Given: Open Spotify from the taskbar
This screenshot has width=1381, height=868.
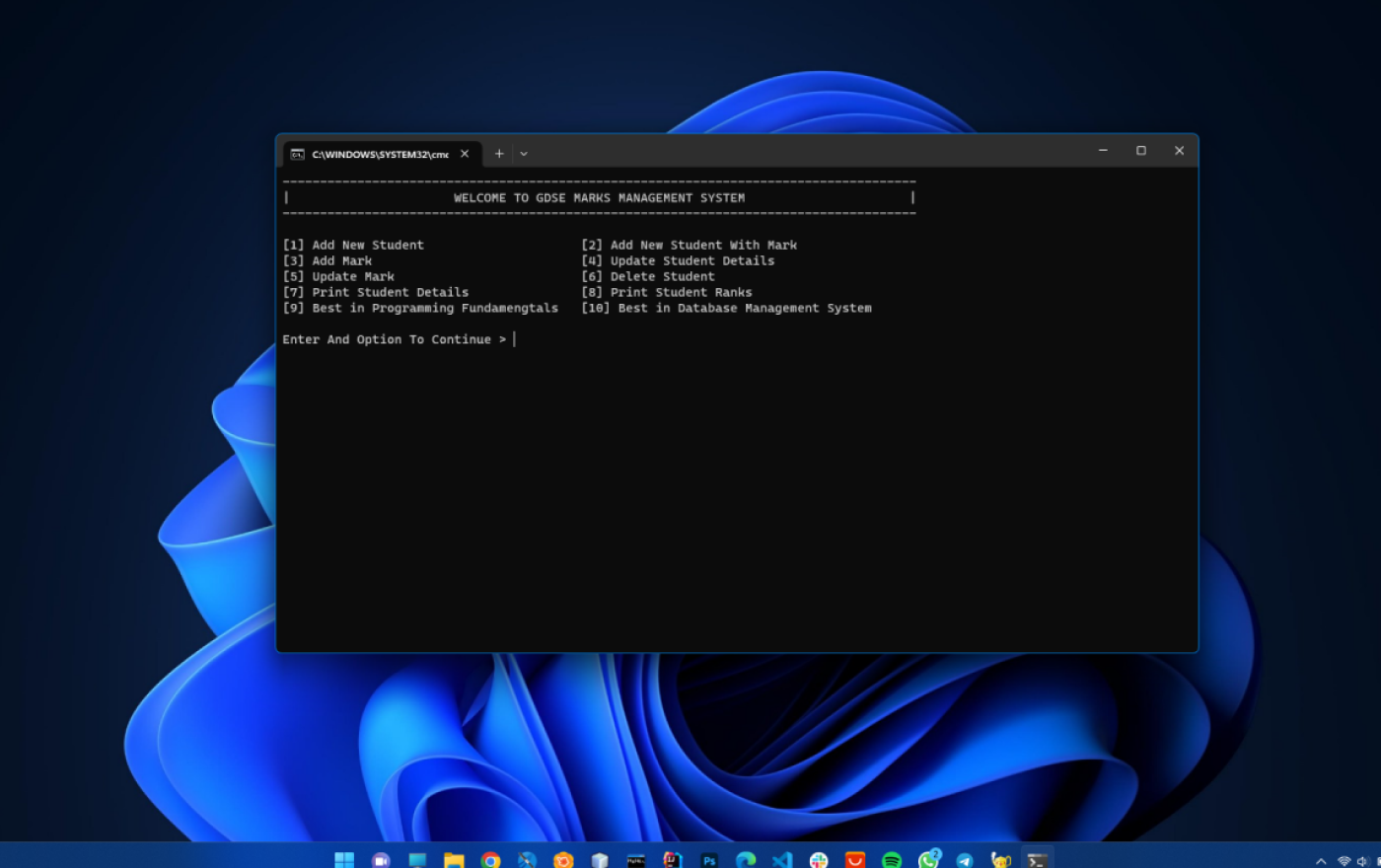Looking at the screenshot, I should click(x=892, y=860).
